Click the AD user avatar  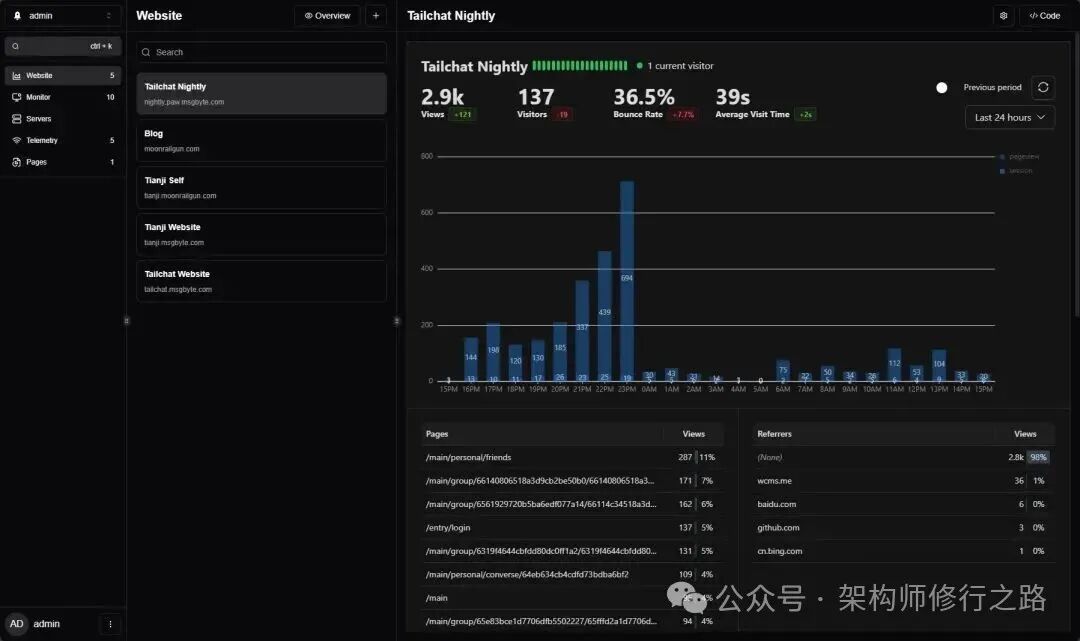click(17, 624)
